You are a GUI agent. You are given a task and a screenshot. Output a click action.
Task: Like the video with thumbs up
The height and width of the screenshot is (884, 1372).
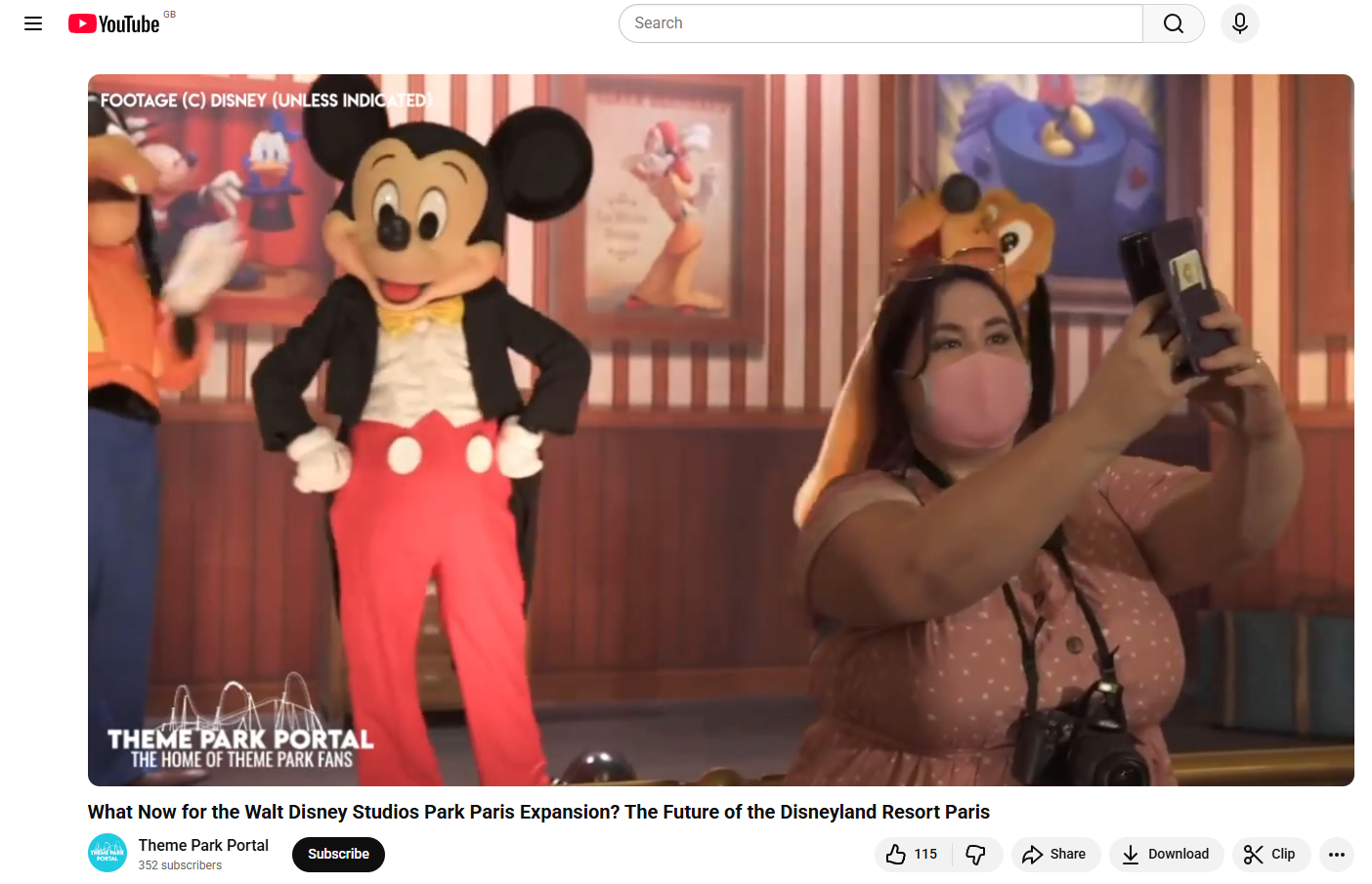(x=912, y=854)
